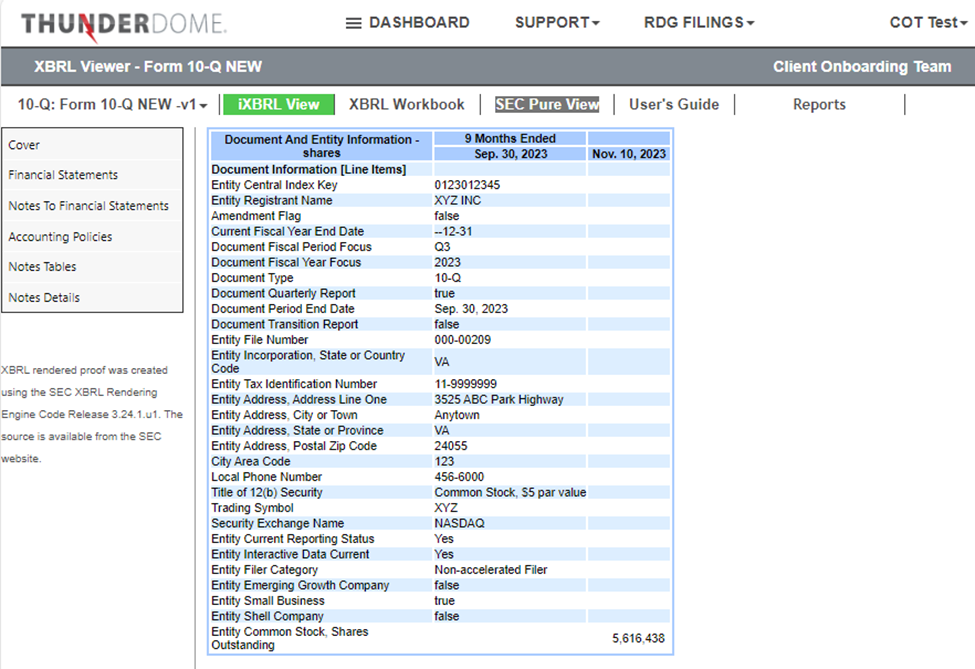Click the Entity Central Index Key row label

tap(274, 185)
